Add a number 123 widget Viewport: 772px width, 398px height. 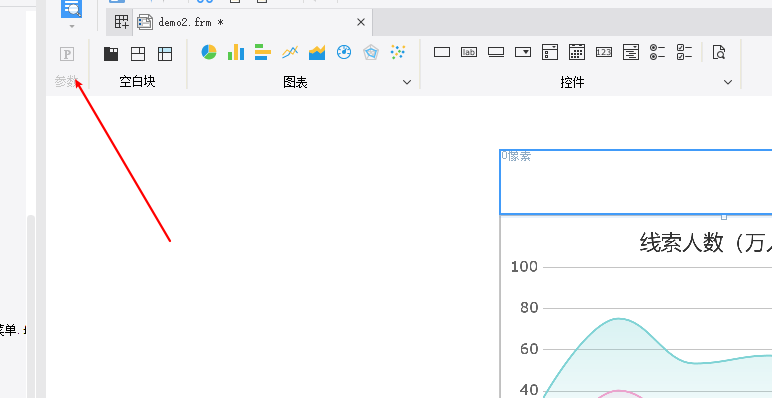pos(604,52)
